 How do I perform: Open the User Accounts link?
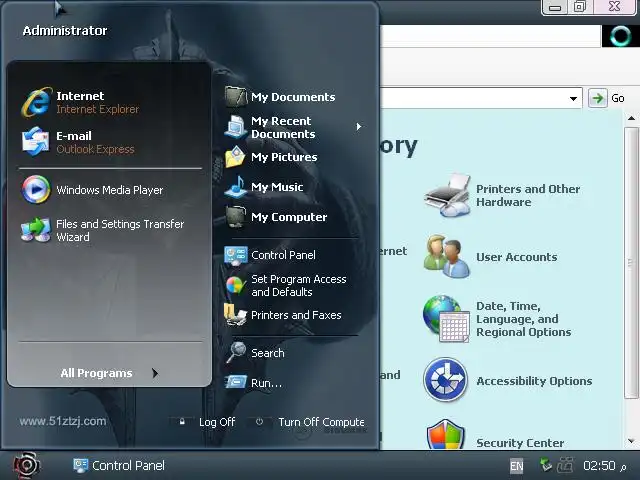click(516, 257)
